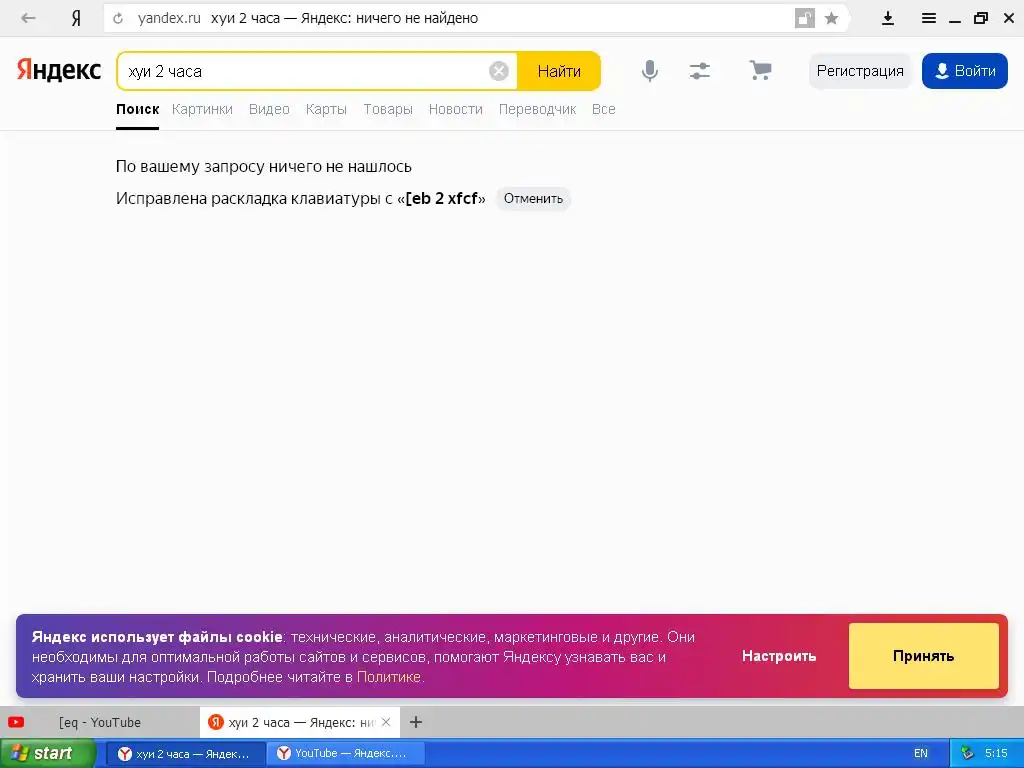Viewport: 1024px width, 768px height.
Task: Click the Найти search button
Action: tap(559, 71)
